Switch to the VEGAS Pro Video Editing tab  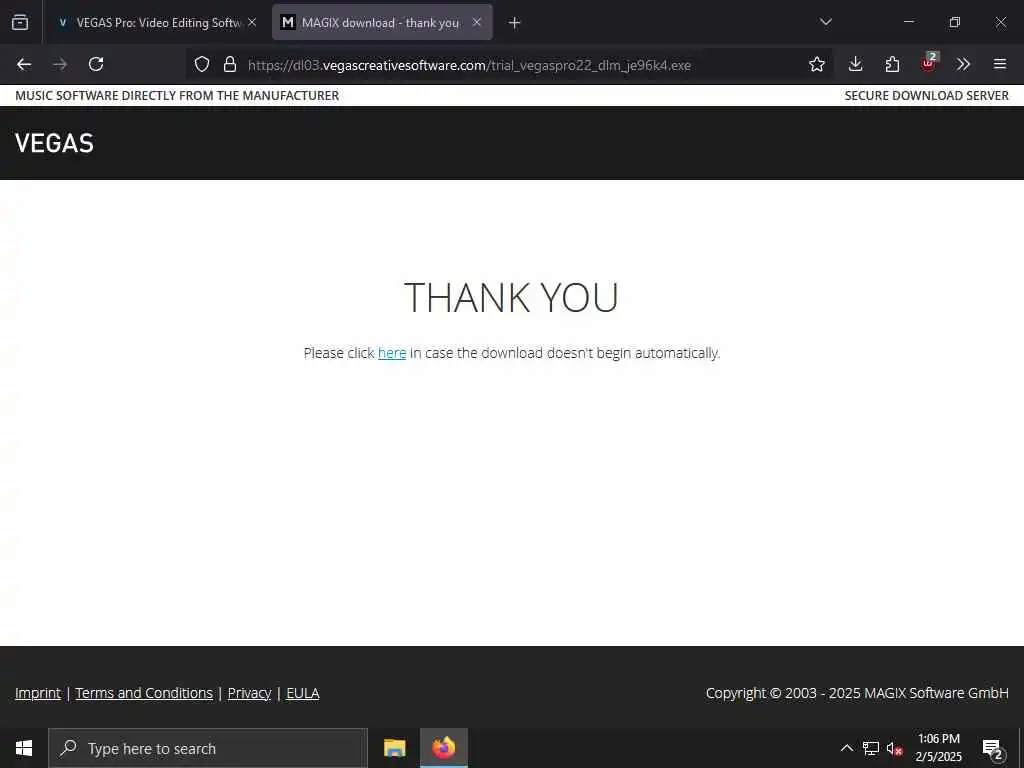(x=157, y=22)
